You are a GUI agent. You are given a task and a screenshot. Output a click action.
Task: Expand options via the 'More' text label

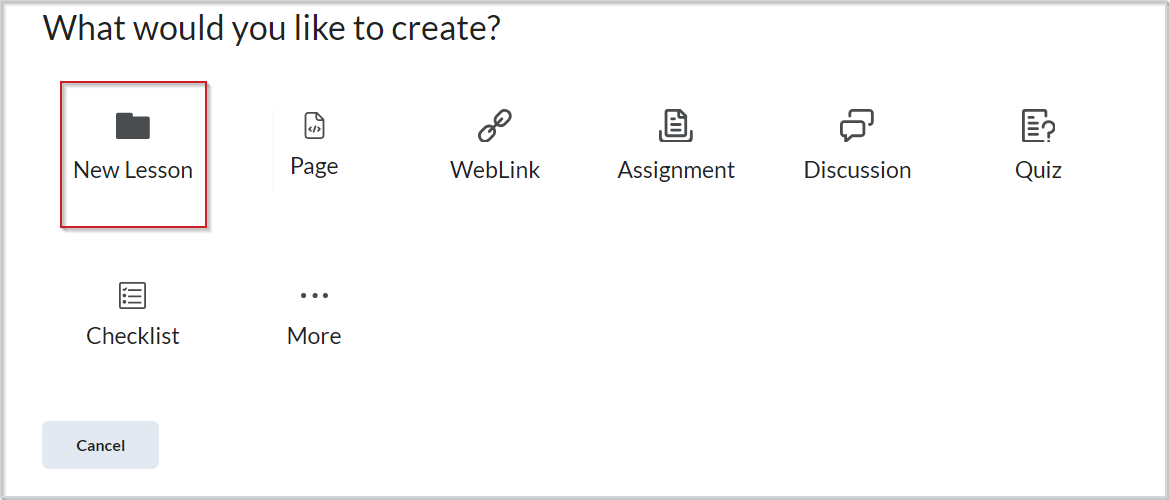coord(314,336)
